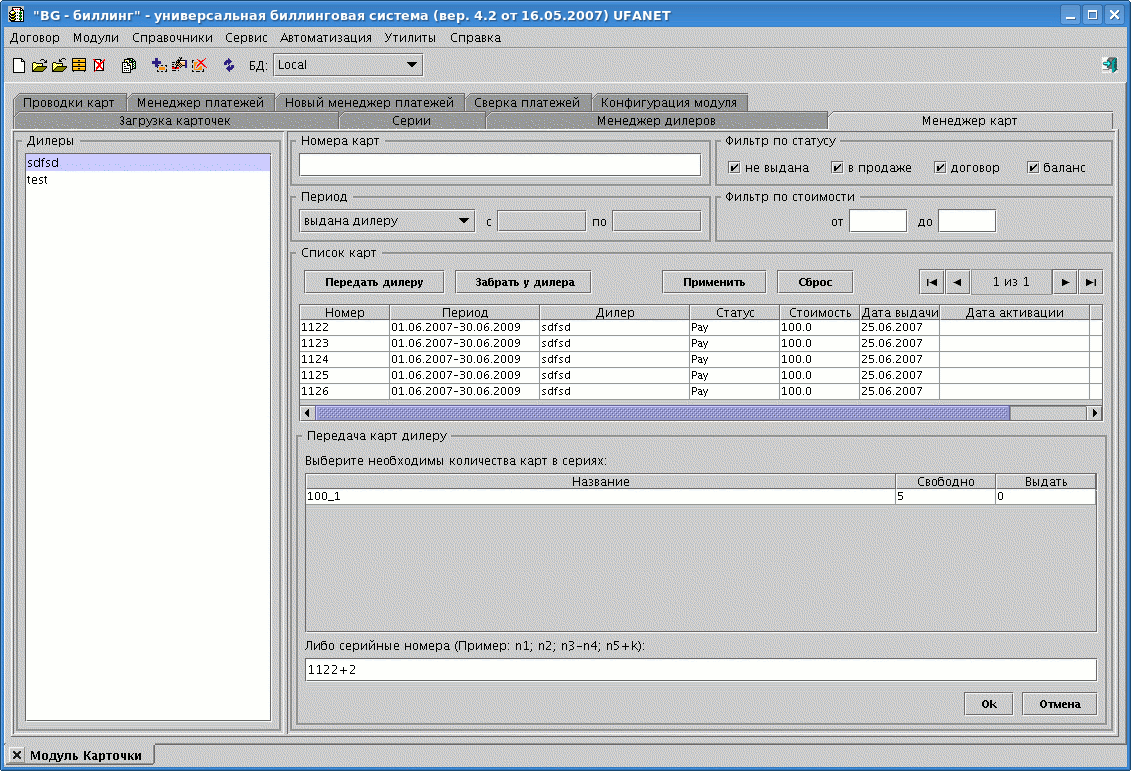Close the Модуль Карточки bottom tab
The width and height of the screenshot is (1131, 771).
[17, 755]
